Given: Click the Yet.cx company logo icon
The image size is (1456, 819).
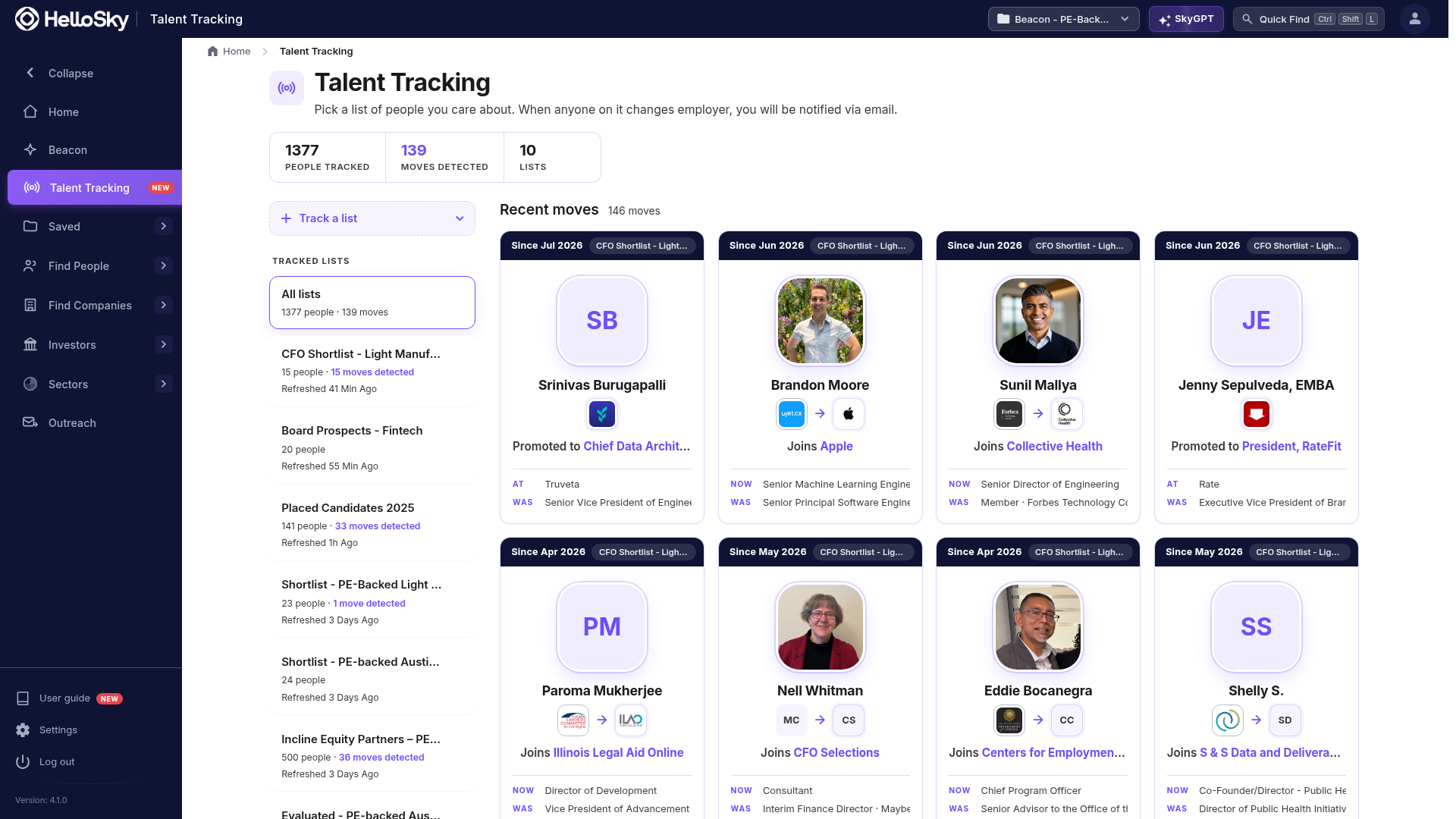Looking at the screenshot, I should [x=792, y=414].
